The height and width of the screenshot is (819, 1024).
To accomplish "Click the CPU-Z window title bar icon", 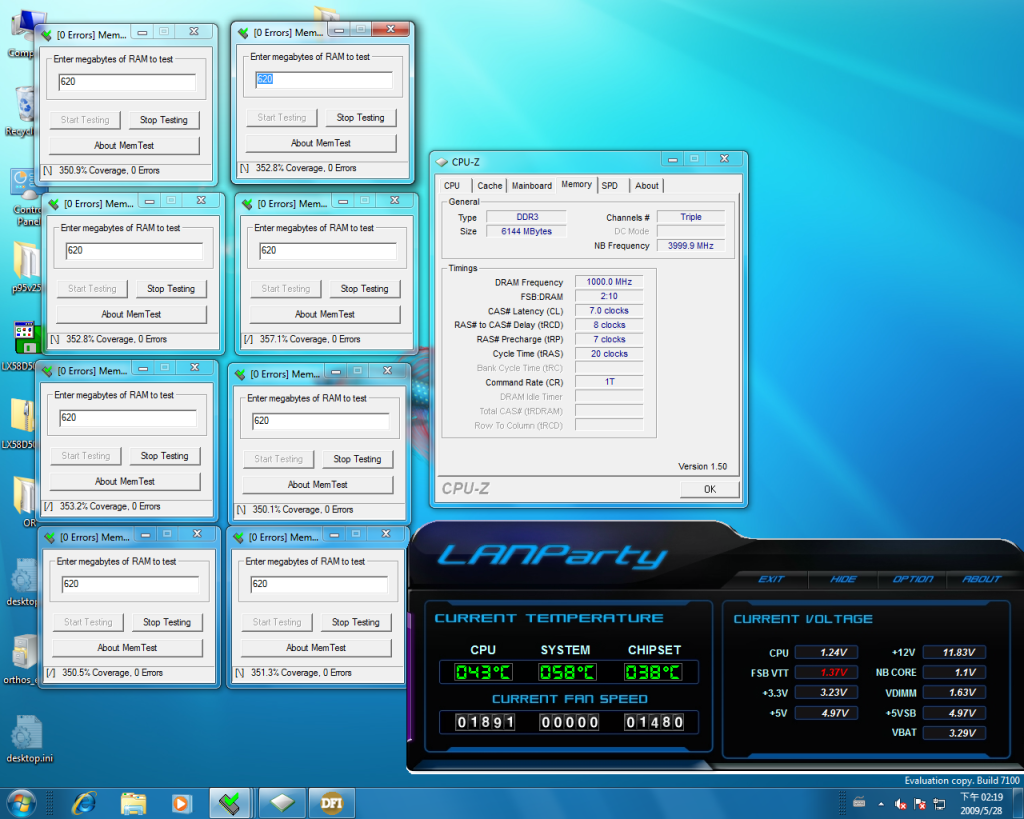I will coord(442,162).
